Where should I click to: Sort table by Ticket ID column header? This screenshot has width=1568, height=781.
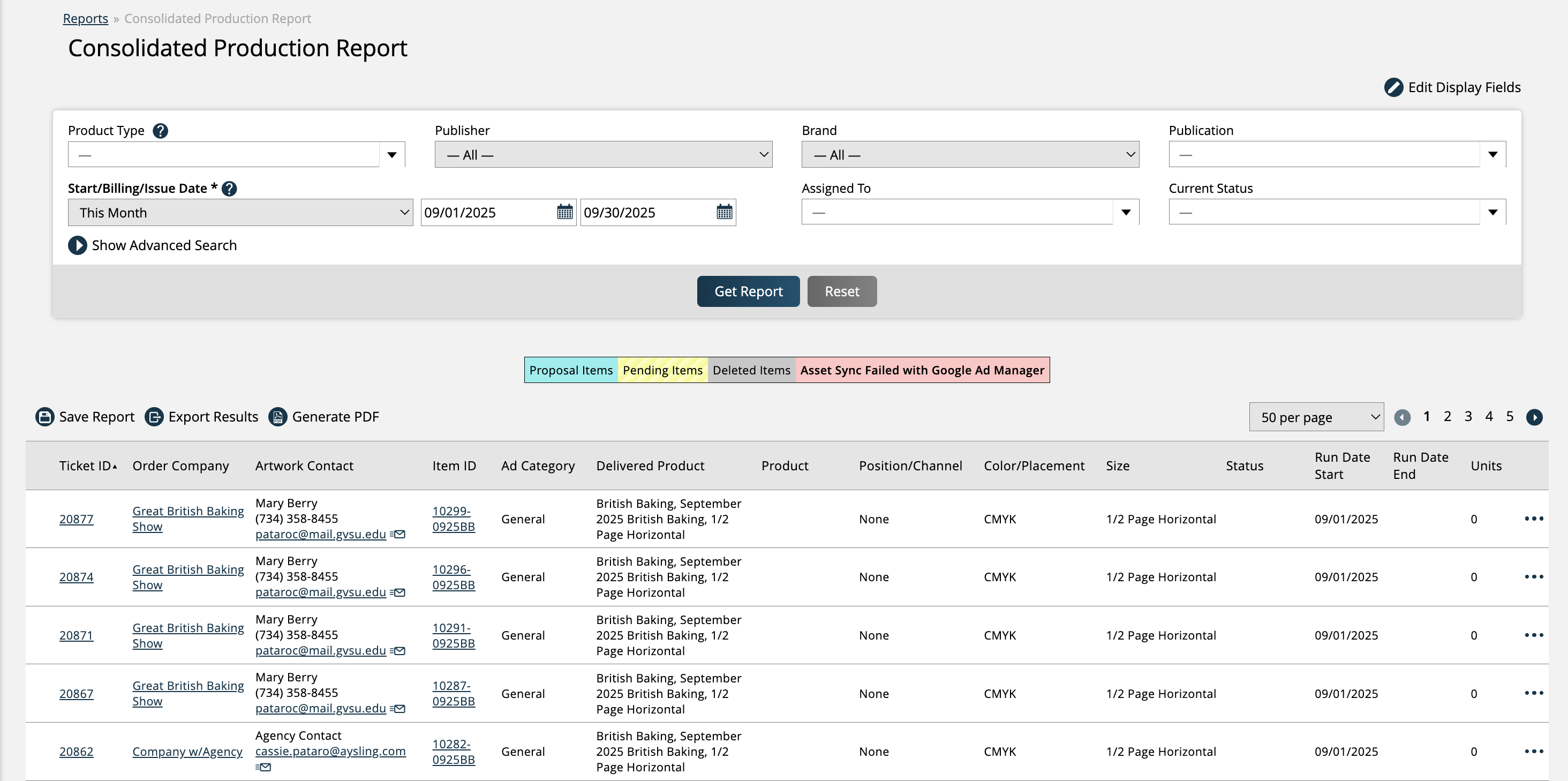point(86,466)
